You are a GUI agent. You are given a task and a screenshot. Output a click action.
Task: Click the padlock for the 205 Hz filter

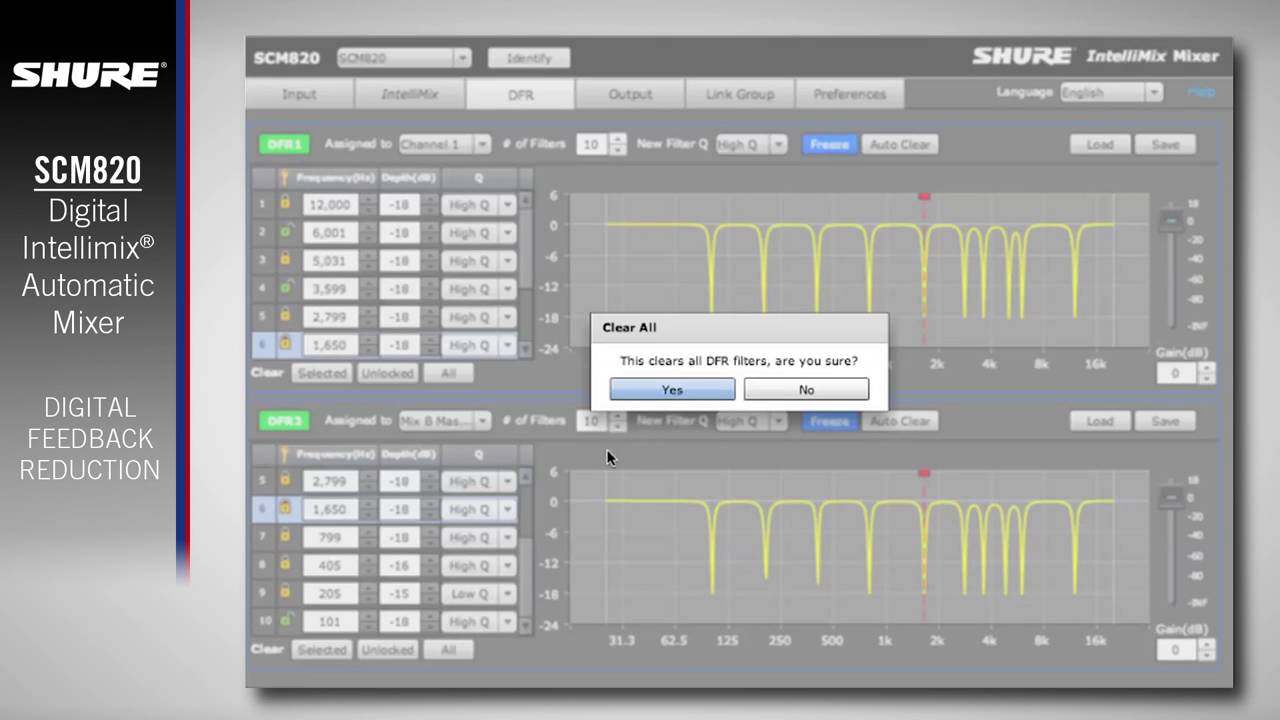pyautogui.click(x=285, y=593)
